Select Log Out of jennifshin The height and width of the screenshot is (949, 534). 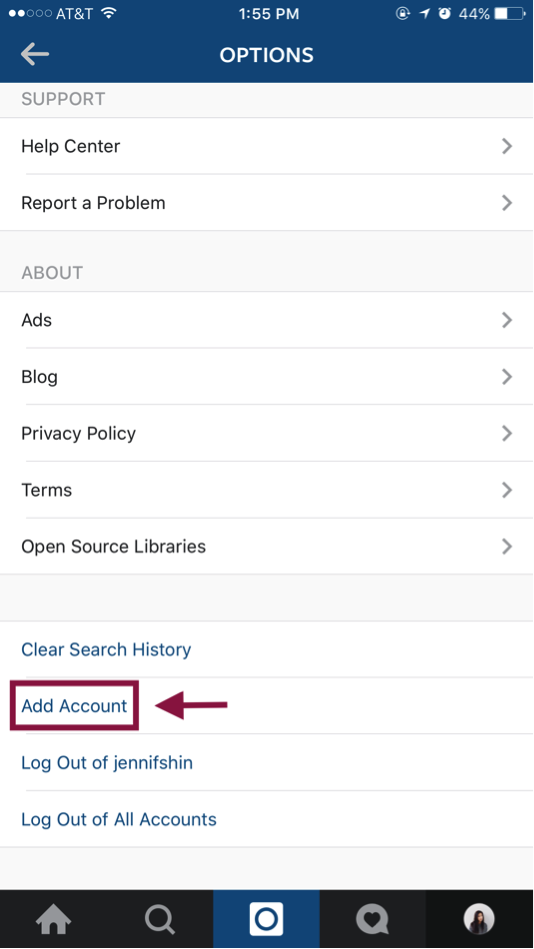coord(107,763)
